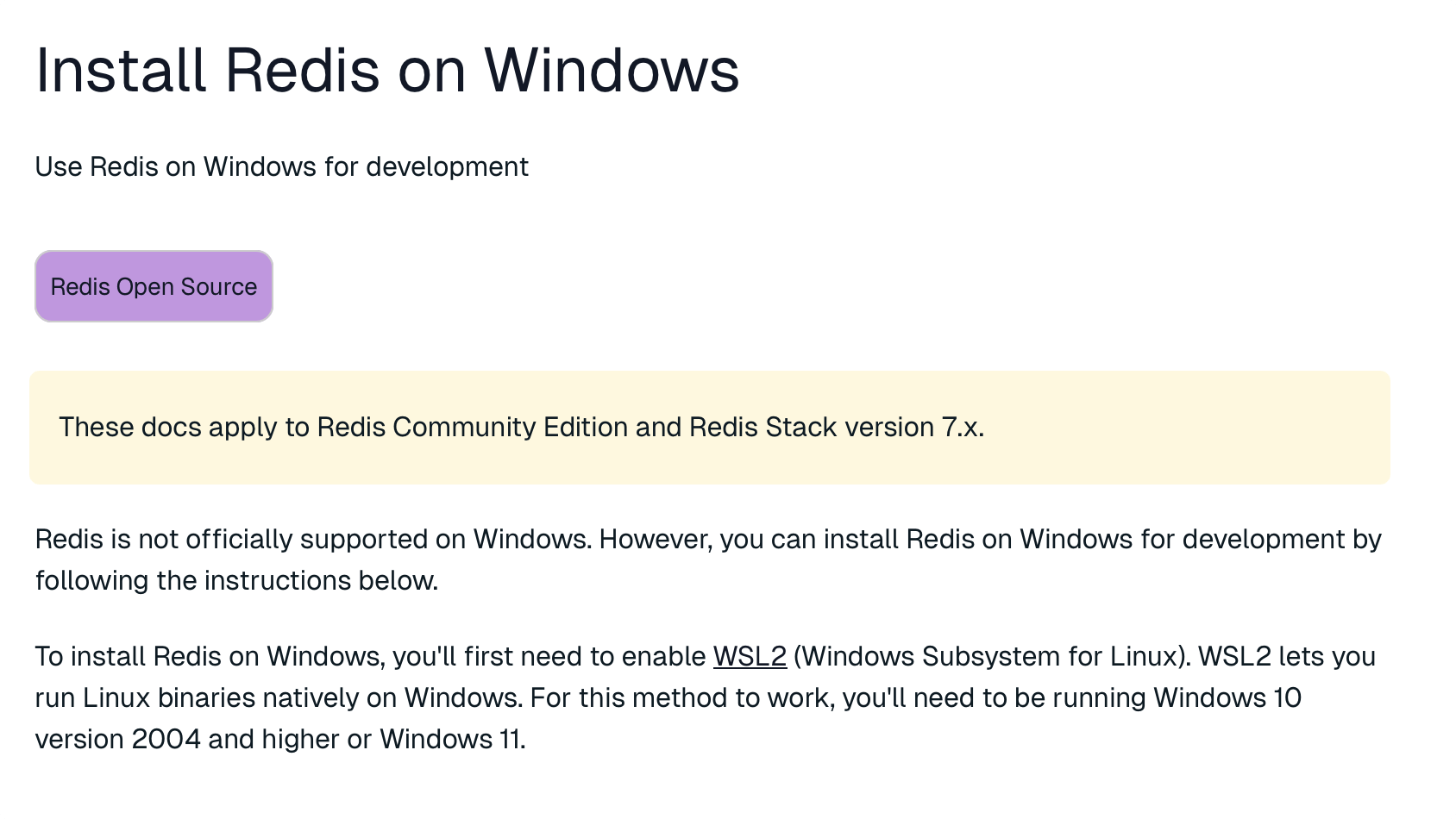Click the phrase 'WSL2 lets you'
The width and height of the screenshot is (1456, 819).
pyautogui.click(x=1287, y=656)
